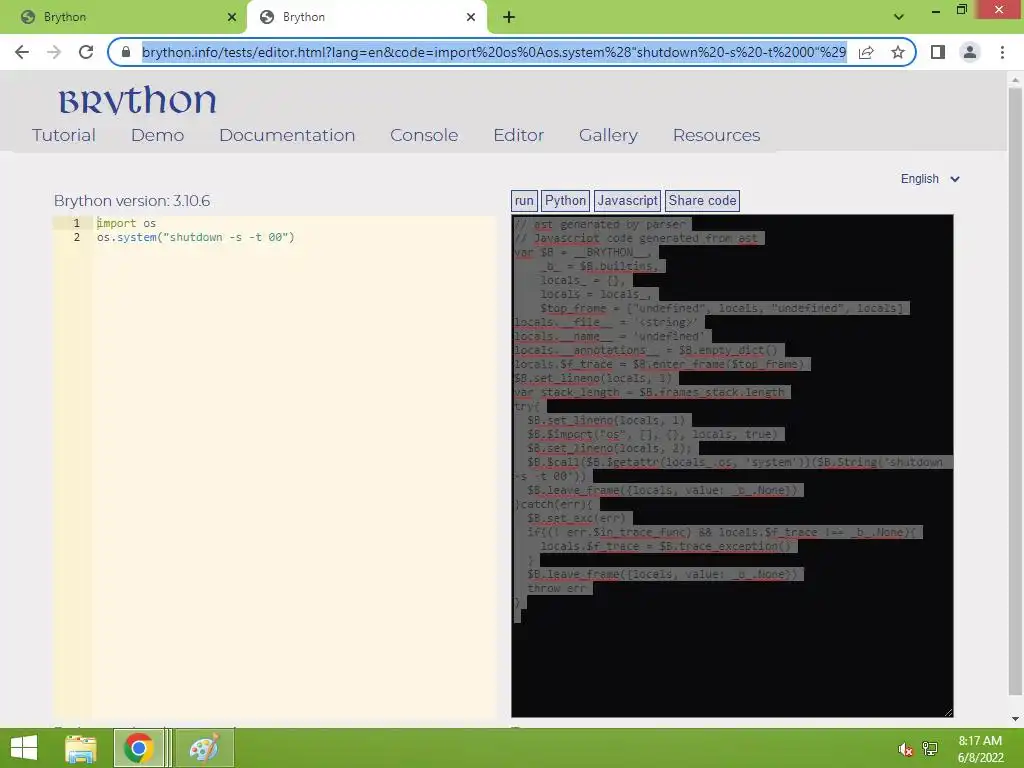Click the page vertical scrollbar

click(1015, 392)
